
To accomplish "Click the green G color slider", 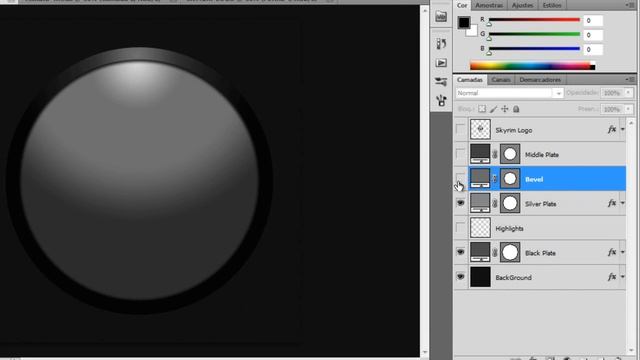I will 534,34.
